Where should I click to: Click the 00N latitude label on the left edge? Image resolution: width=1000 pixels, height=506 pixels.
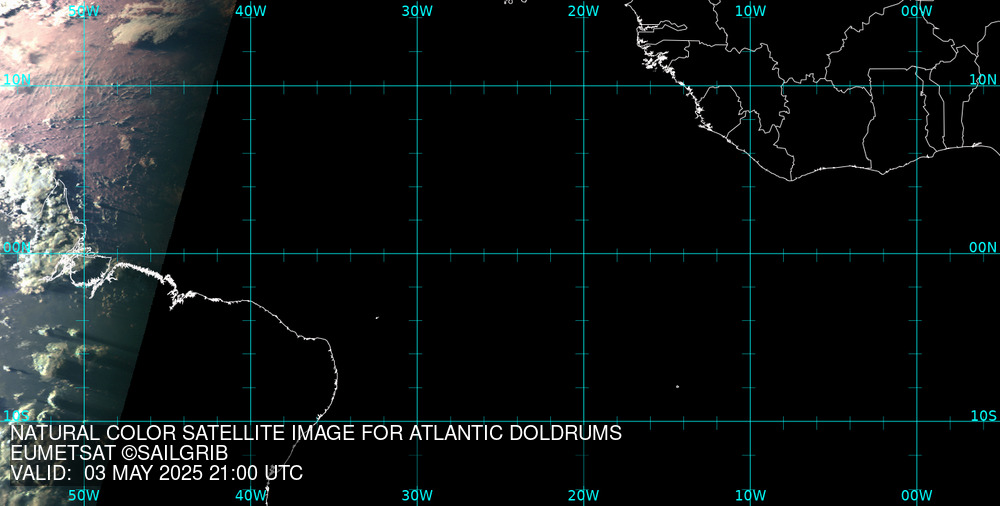(17, 248)
